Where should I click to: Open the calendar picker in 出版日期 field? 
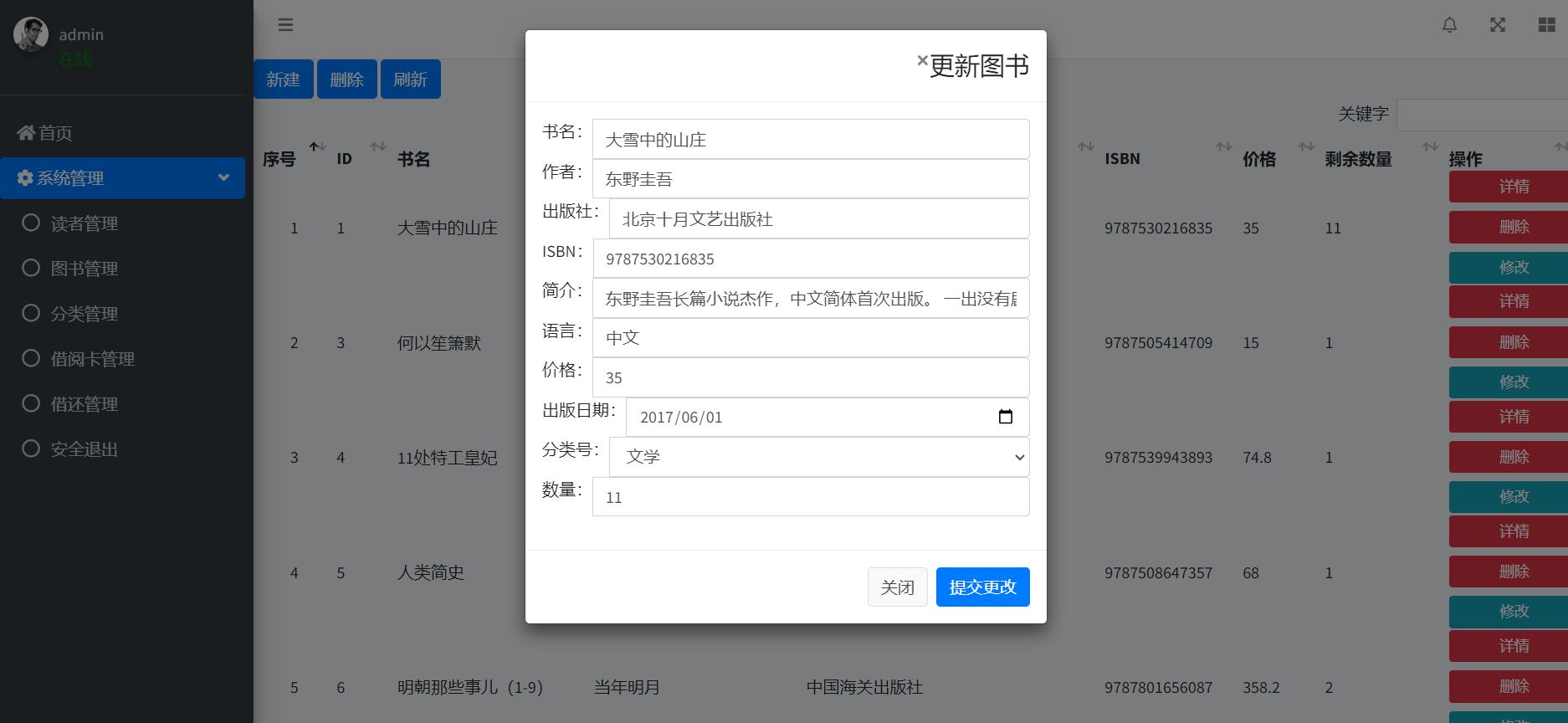(1006, 417)
